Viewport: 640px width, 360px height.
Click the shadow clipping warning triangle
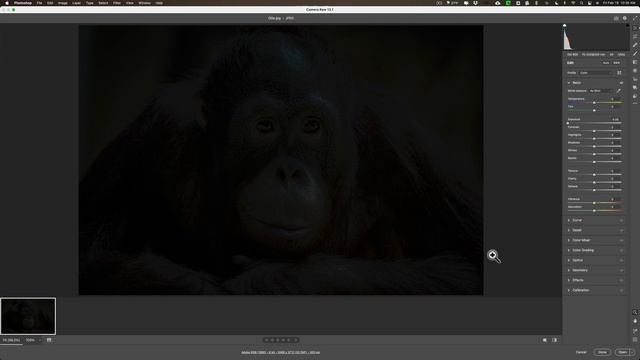pos(564,25)
